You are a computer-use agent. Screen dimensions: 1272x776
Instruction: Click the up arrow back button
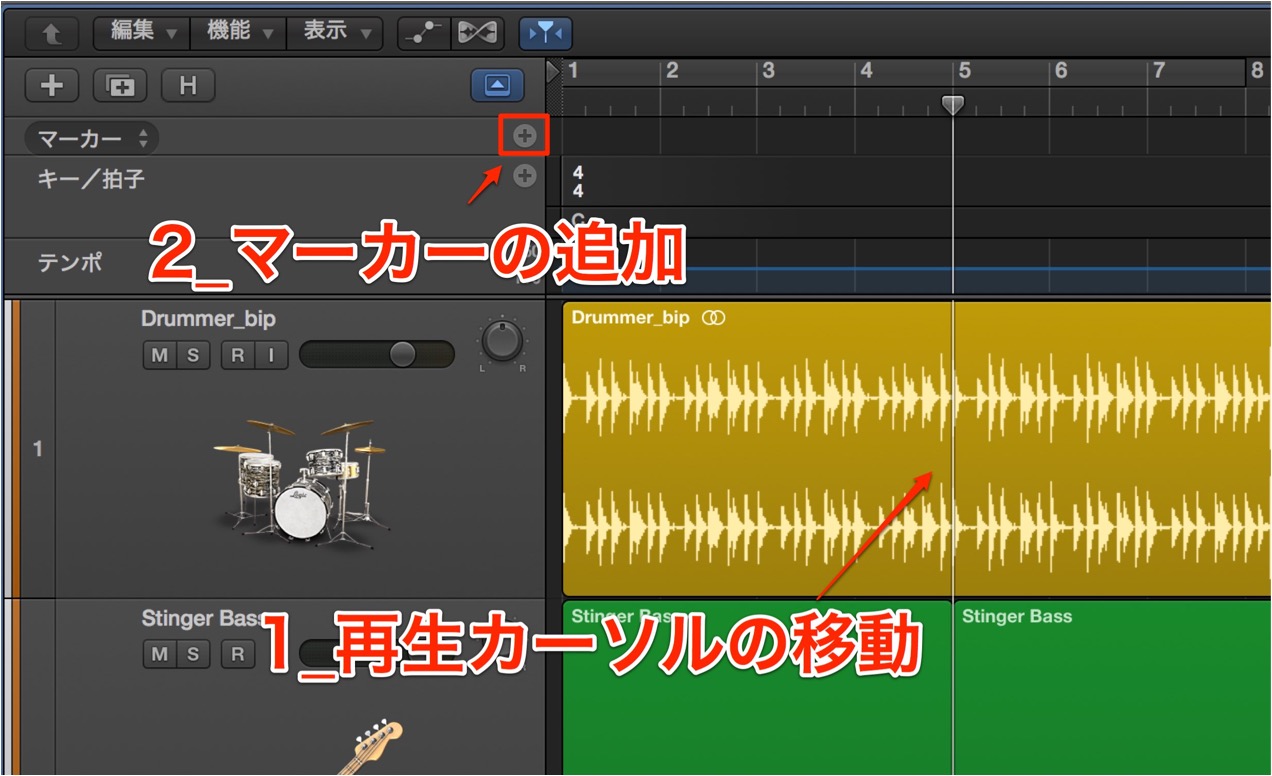coord(51,34)
